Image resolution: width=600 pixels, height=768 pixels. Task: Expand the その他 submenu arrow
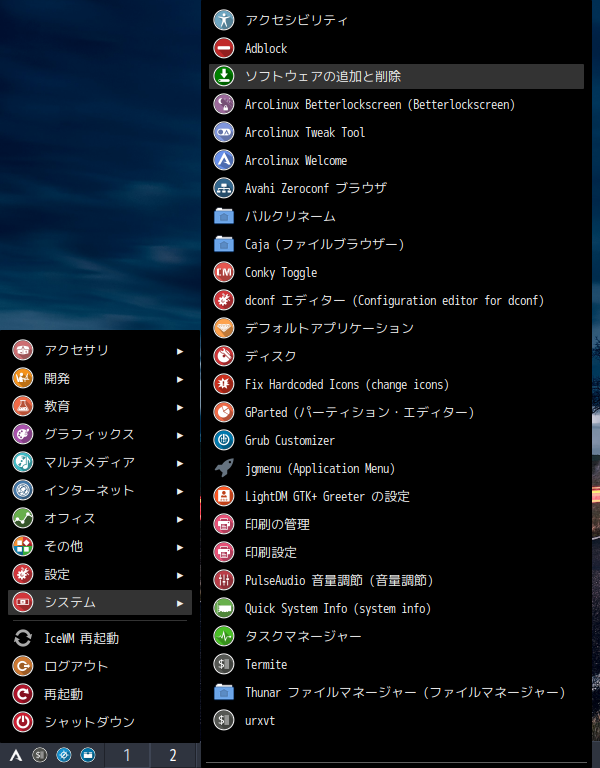(x=180, y=547)
